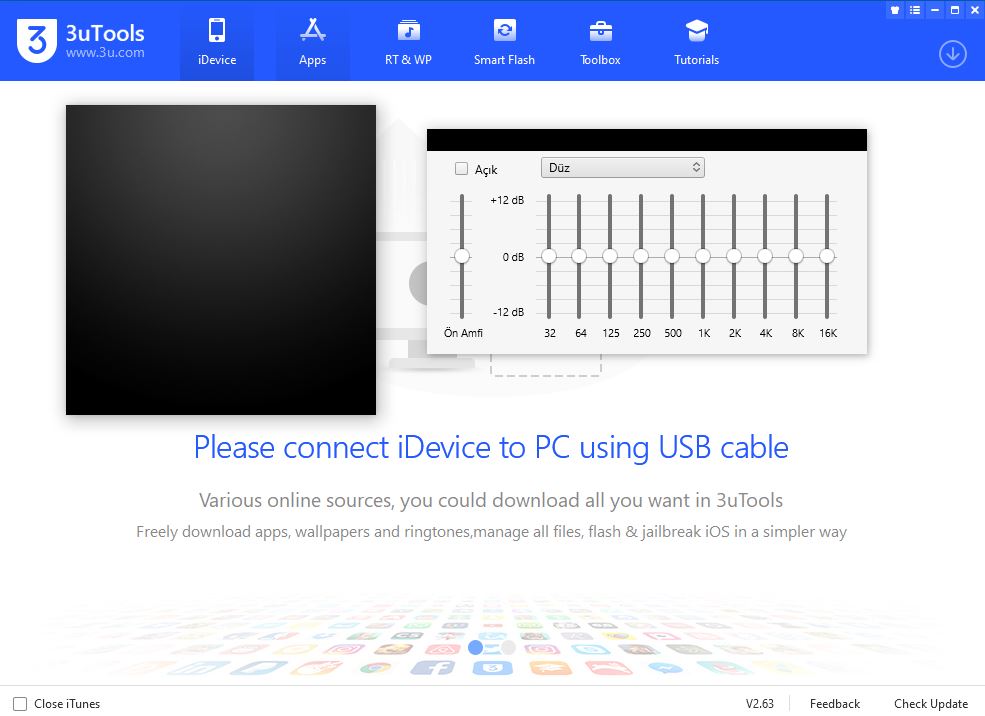The width and height of the screenshot is (985, 716).
Task: Tick the Close iTunes checkbox
Action: [20, 703]
